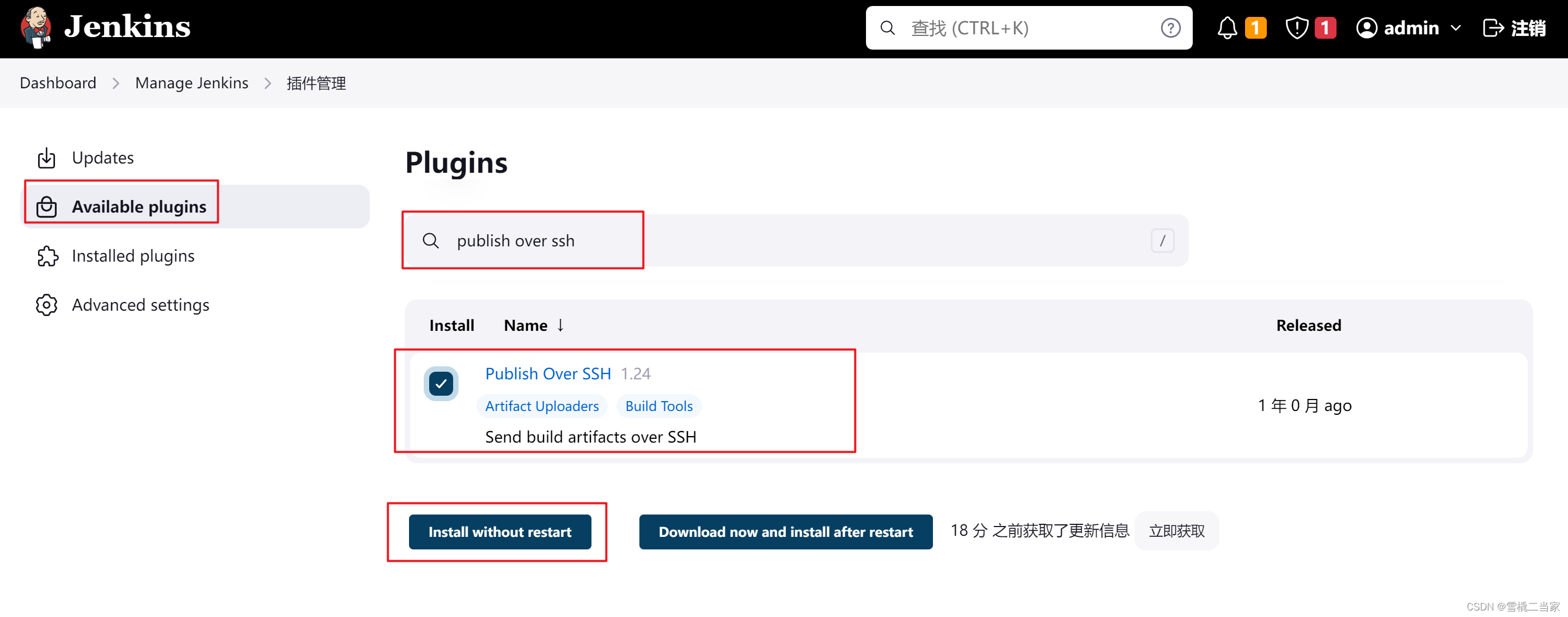Screen dimensions: 1568x617
Task: Focus the top search box 查找 (CTRL+K)
Action: pos(1028,28)
